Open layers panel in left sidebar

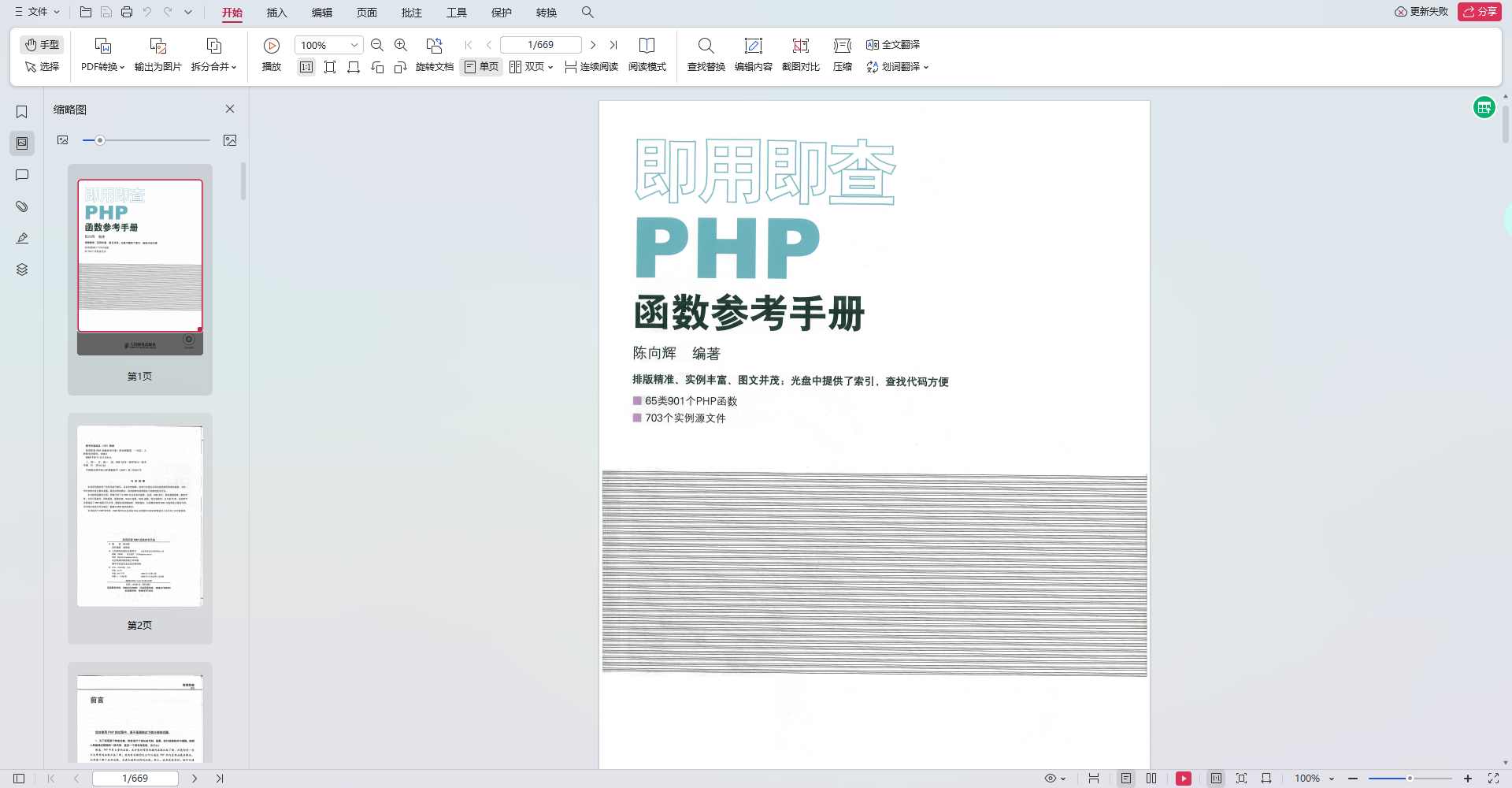tap(22, 269)
